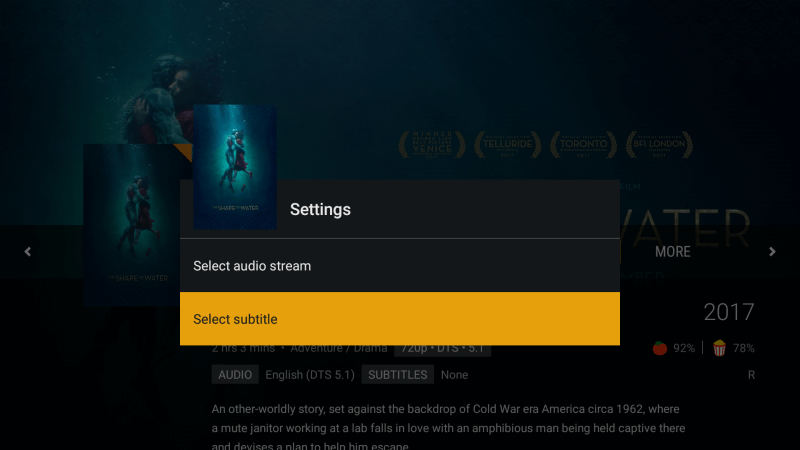This screenshot has height=450, width=800.
Task: Click the Telluride laurel badge
Action: (x=508, y=145)
